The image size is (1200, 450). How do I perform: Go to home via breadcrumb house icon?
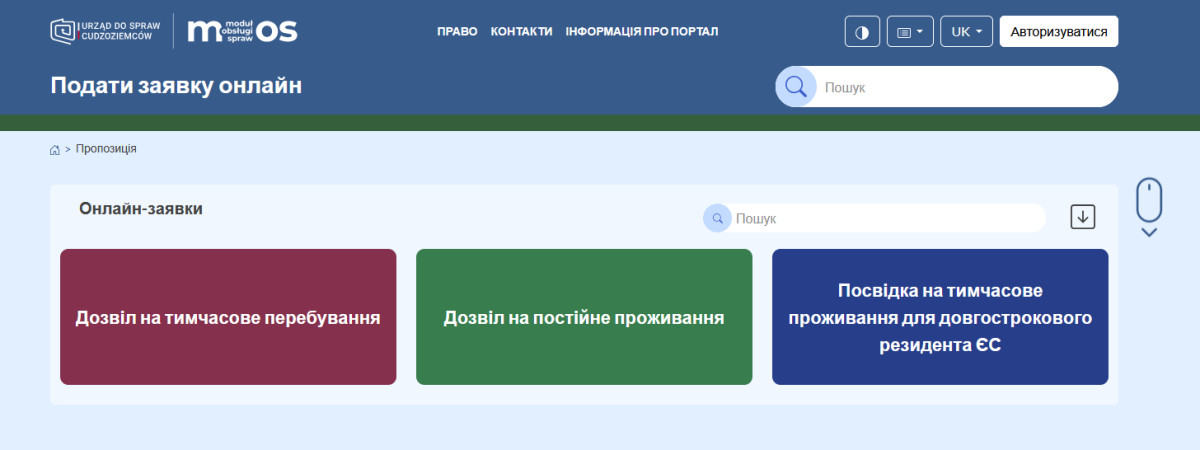point(55,149)
